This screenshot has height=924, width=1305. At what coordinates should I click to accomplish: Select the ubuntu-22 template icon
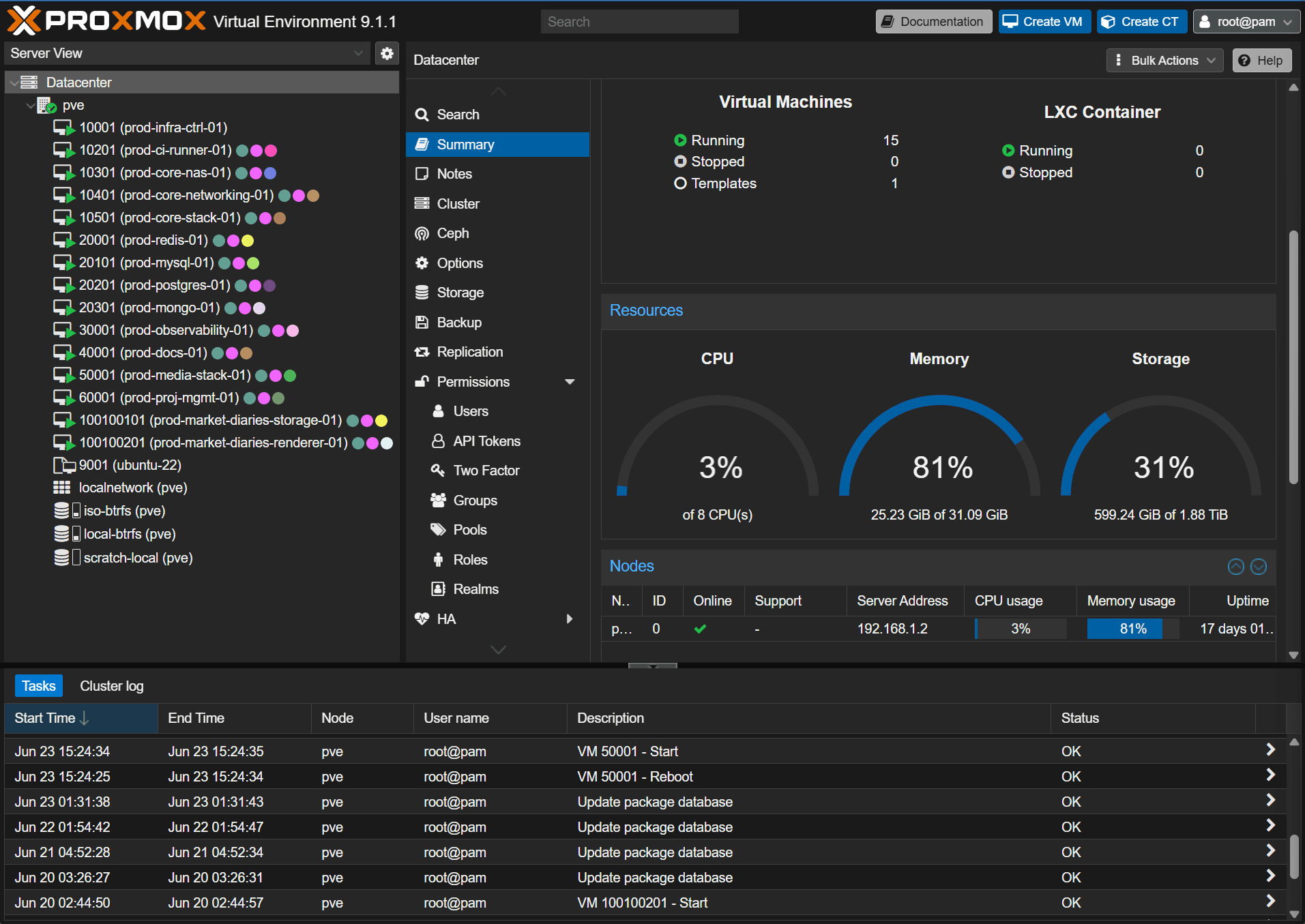[x=64, y=466]
